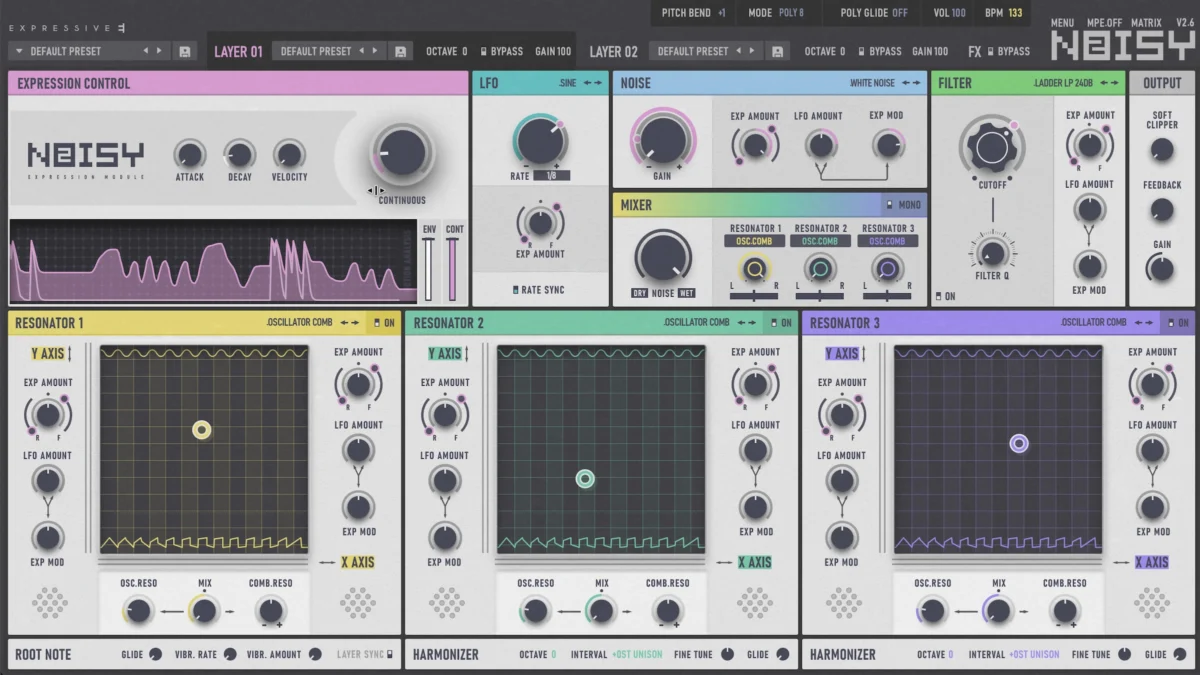Toggle Resonator 3 On switch
This screenshot has height=675, width=1200.
click(x=1178, y=323)
